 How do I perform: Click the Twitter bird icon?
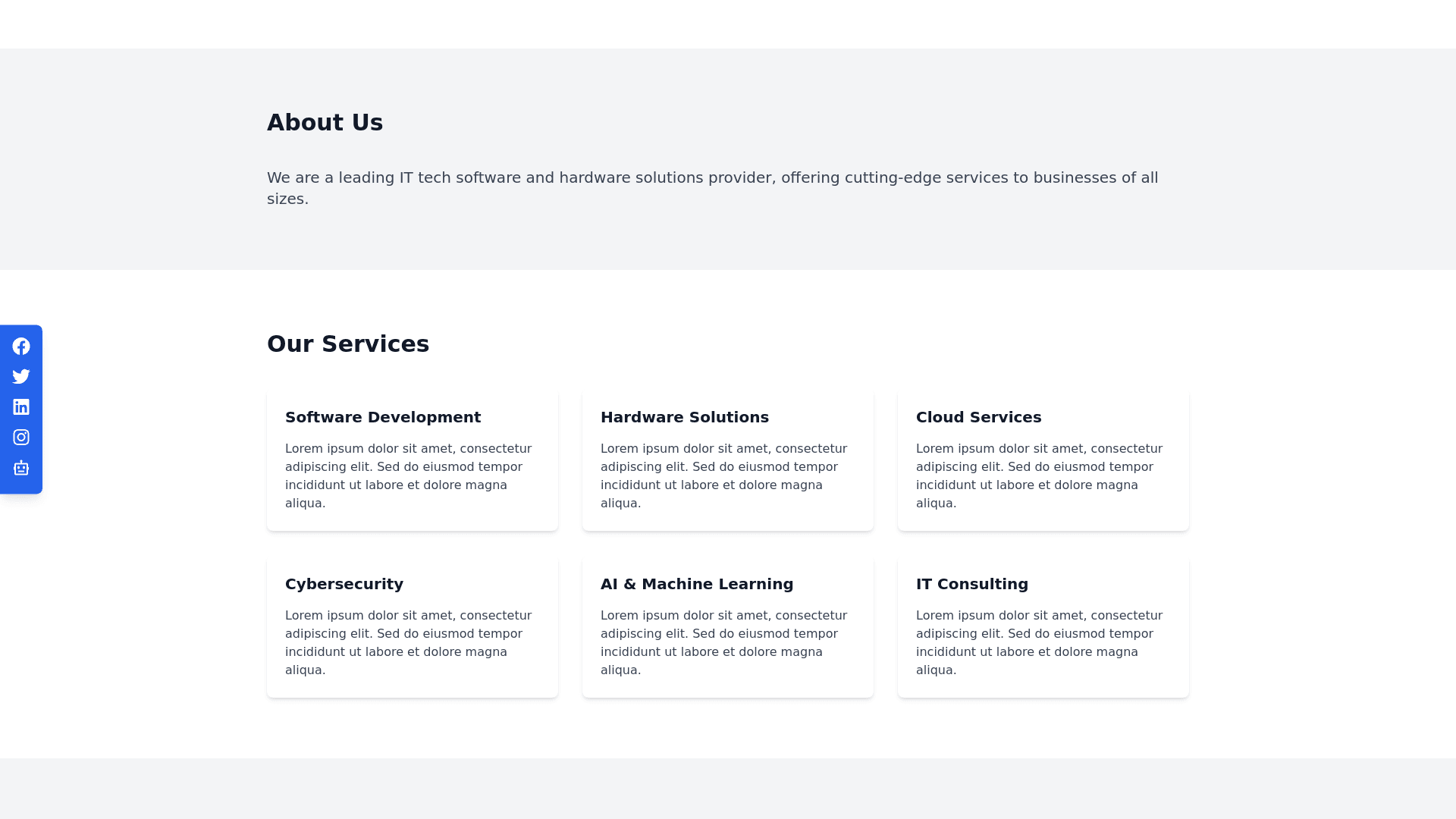pos(21,377)
